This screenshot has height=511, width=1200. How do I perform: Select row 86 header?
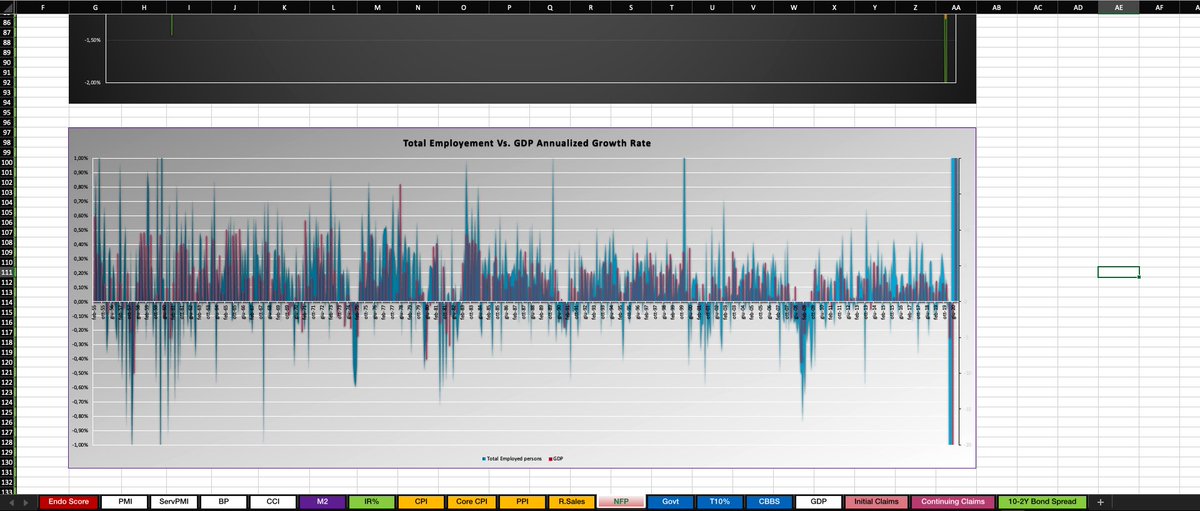[x=7, y=22]
